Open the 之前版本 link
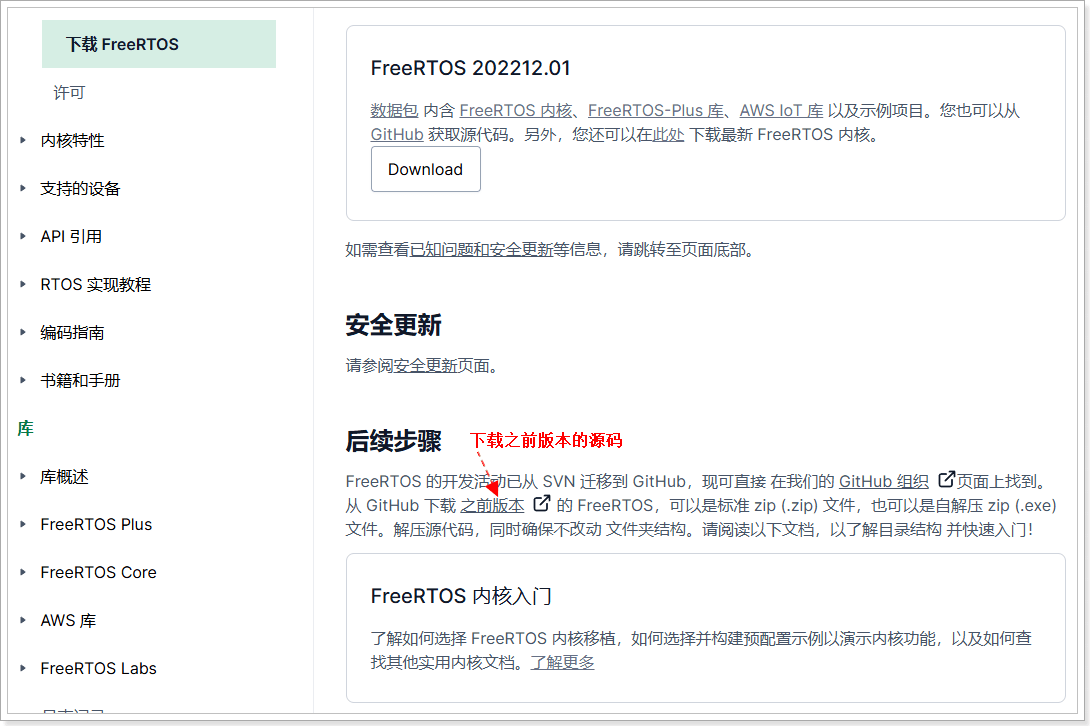The width and height of the screenshot is (1090, 726). 492,506
